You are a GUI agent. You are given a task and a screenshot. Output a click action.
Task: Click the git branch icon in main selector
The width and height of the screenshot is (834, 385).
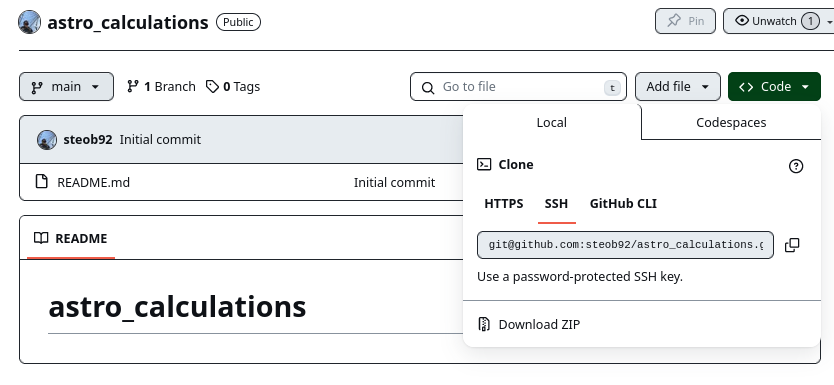[37, 87]
